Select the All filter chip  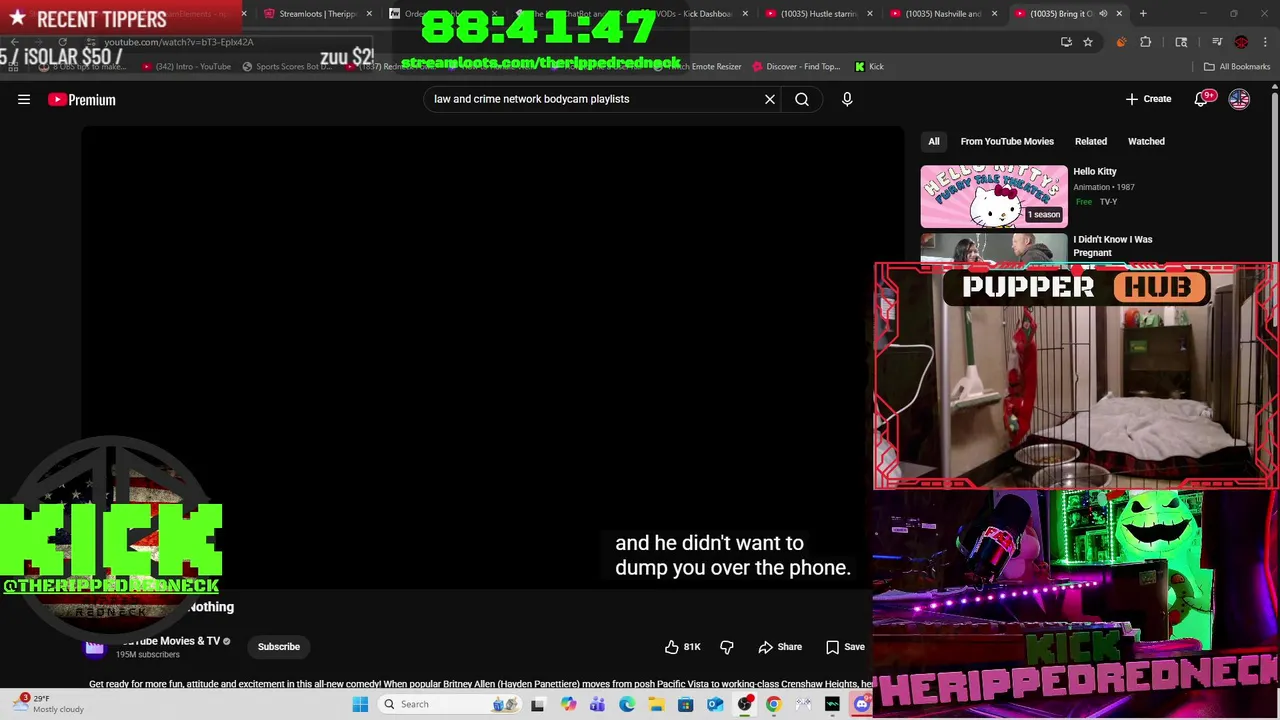pos(933,141)
